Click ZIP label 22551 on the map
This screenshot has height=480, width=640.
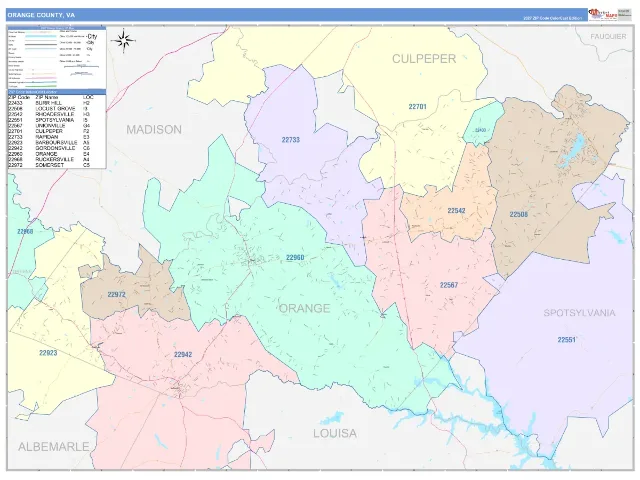click(567, 340)
